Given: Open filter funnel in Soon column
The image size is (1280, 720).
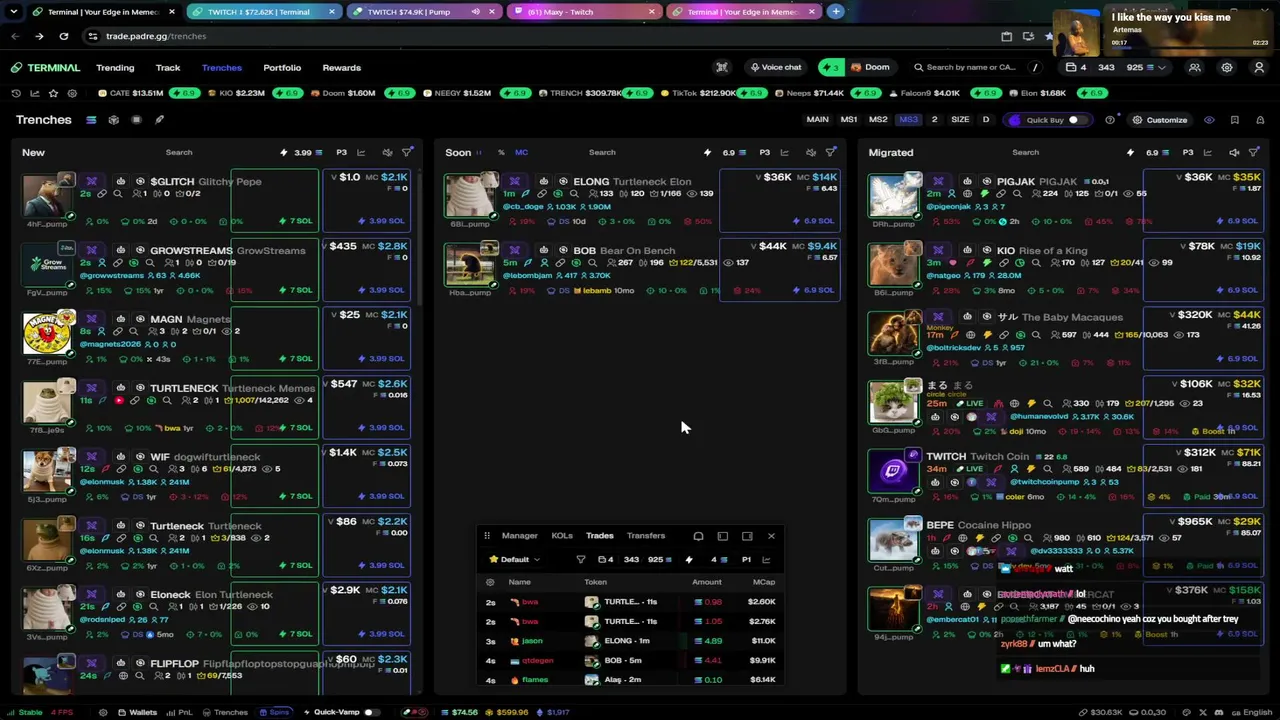Looking at the screenshot, I should 831,153.
